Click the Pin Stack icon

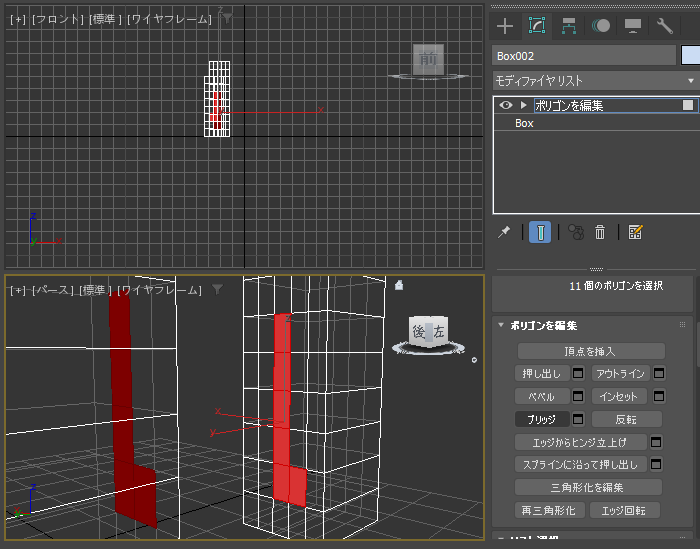(x=504, y=232)
